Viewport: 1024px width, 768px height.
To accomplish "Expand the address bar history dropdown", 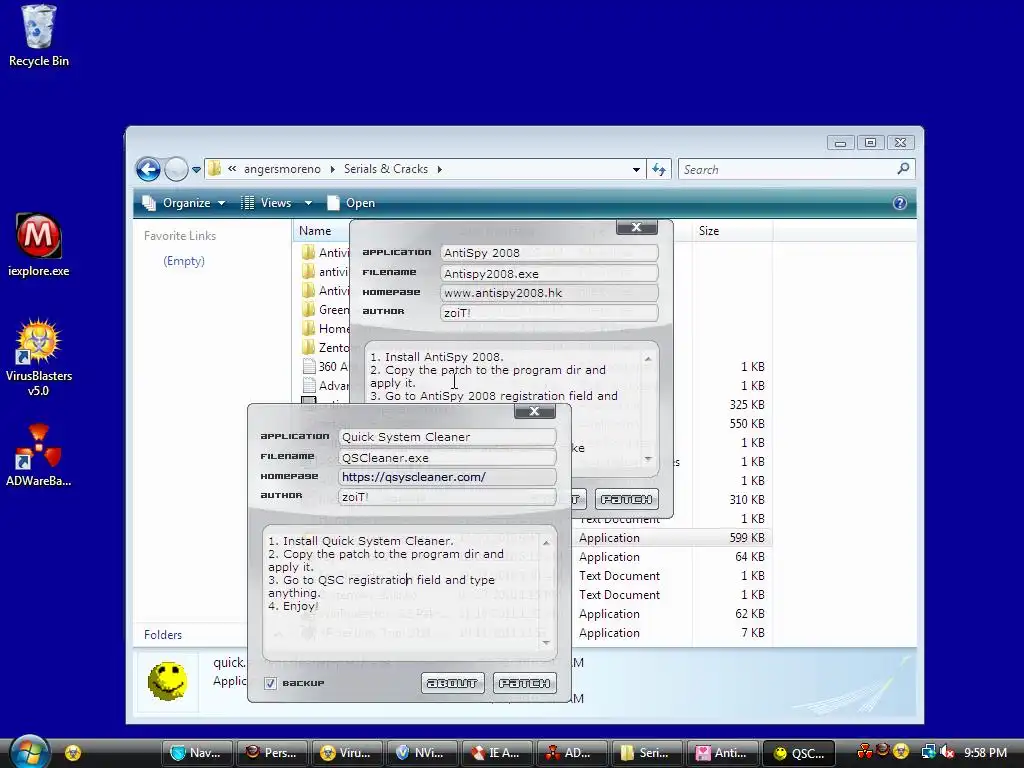I will click(x=636, y=170).
